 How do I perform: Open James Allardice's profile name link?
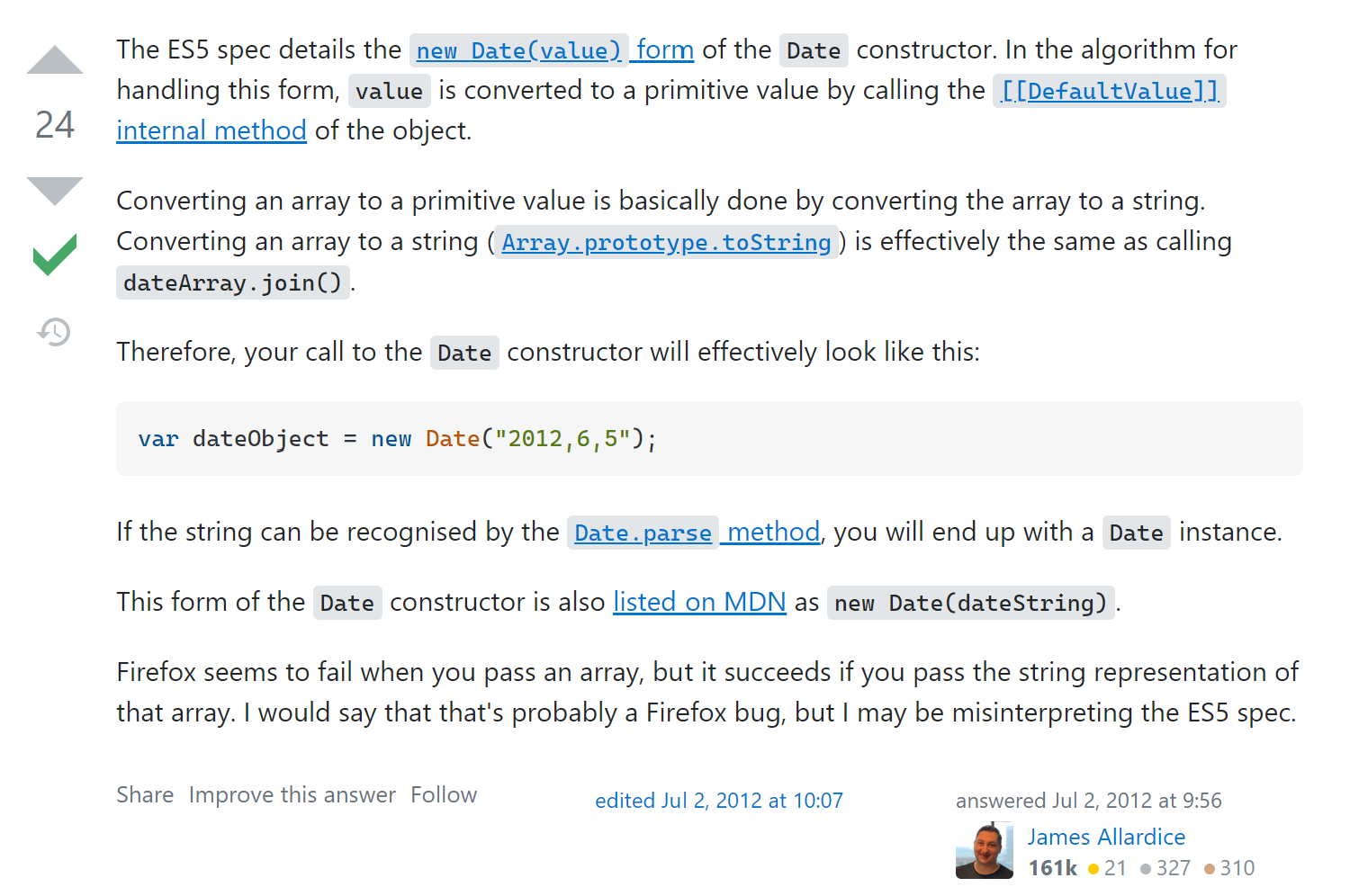pyautogui.click(x=1107, y=837)
